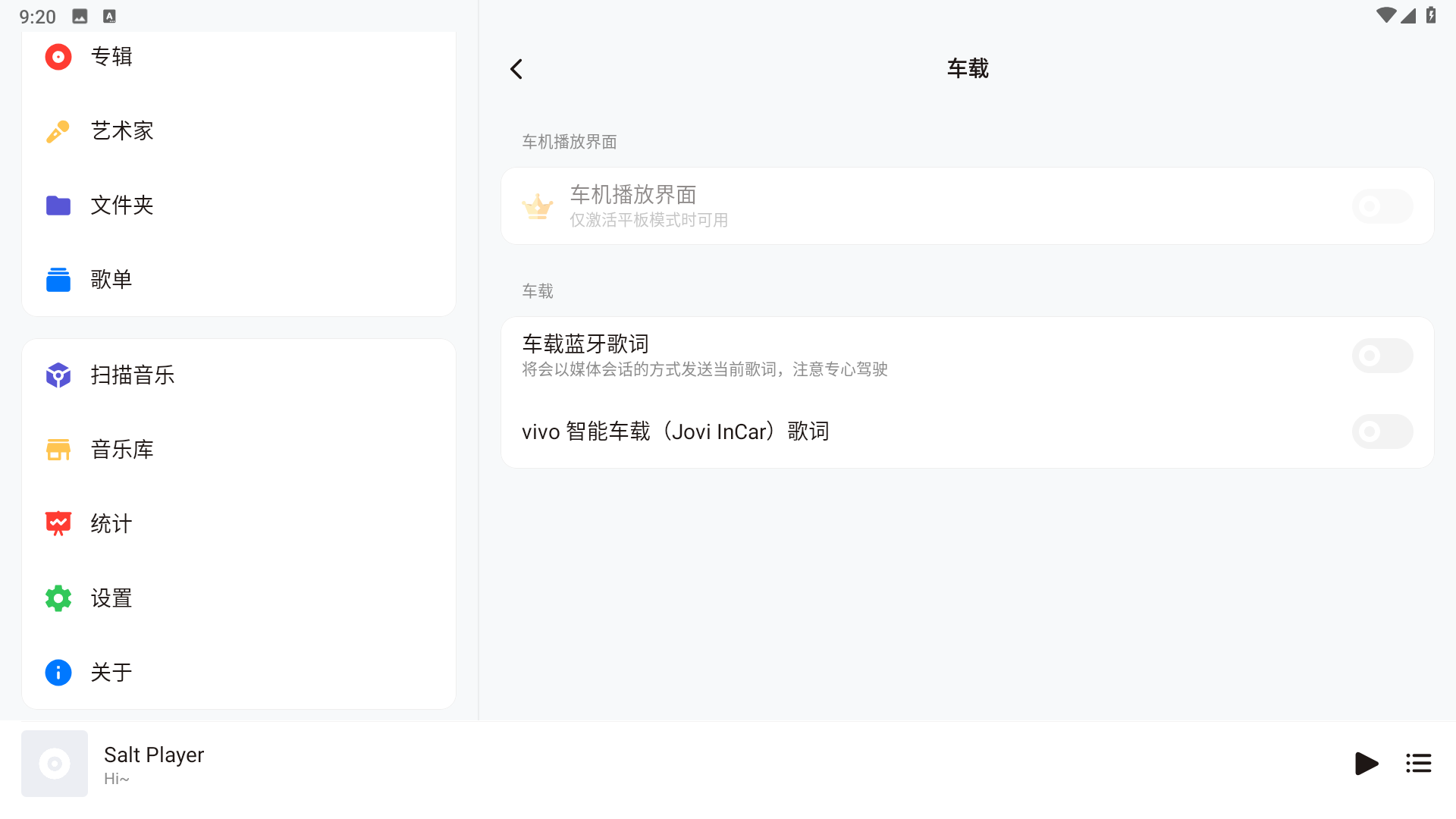The width and height of the screenshot is (1456, 819).
Task: Open the playback queue list icon
Action: (1418, 764)
